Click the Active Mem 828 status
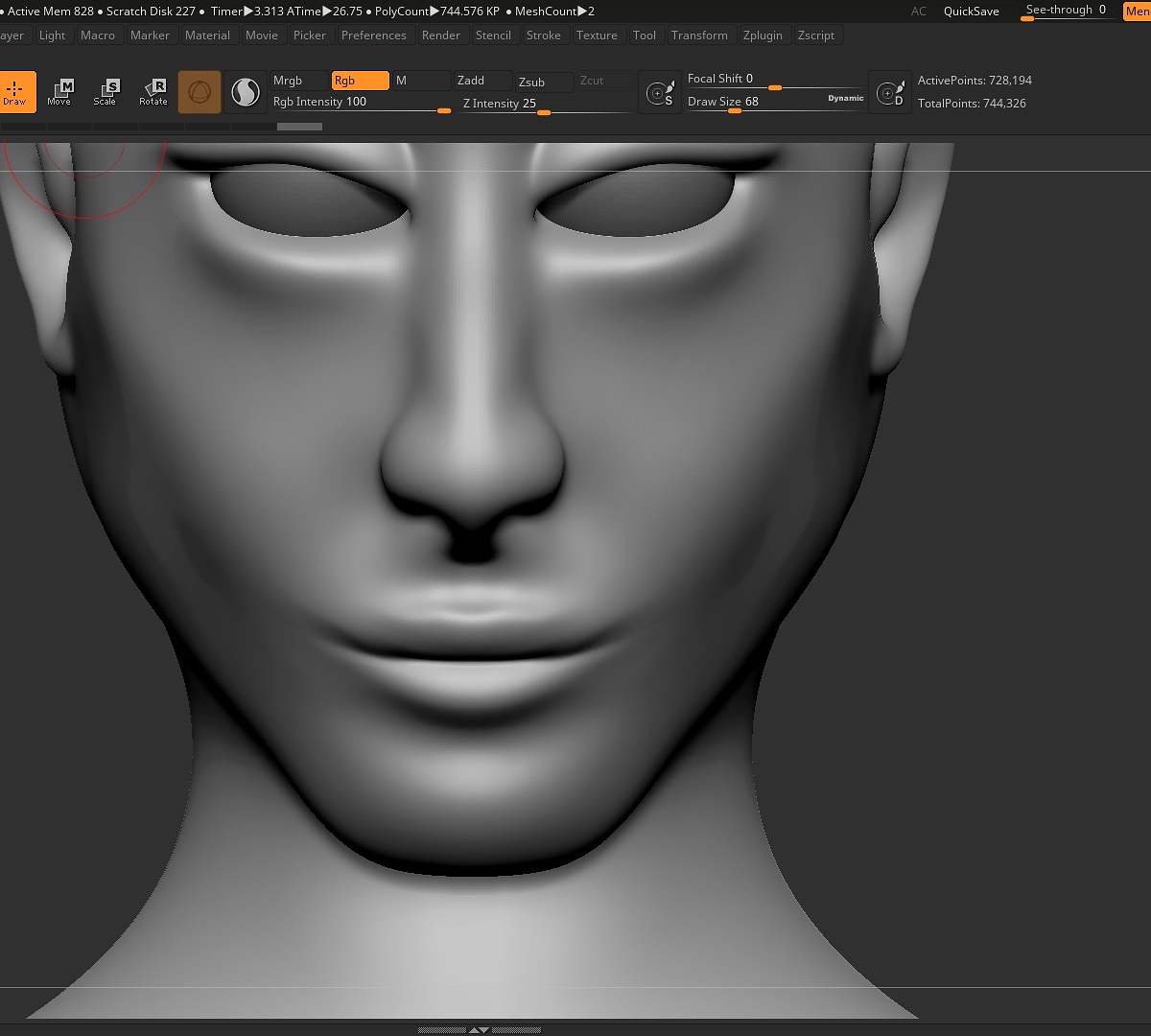Image resolution: width=1151 pixels, height=1036 pixels. point(50,12)
